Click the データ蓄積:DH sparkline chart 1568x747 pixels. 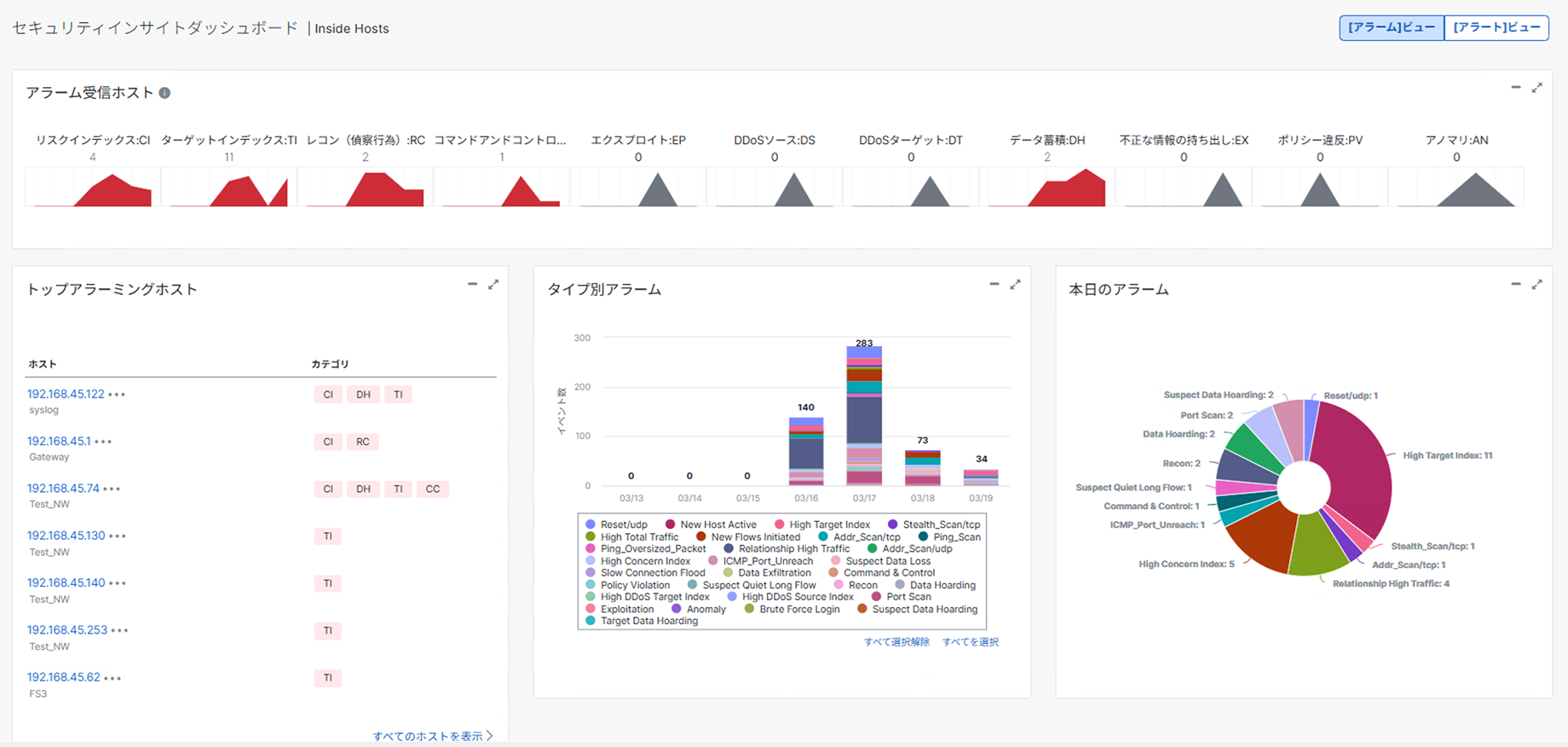pyautogui.click(x=1047, y=187)
